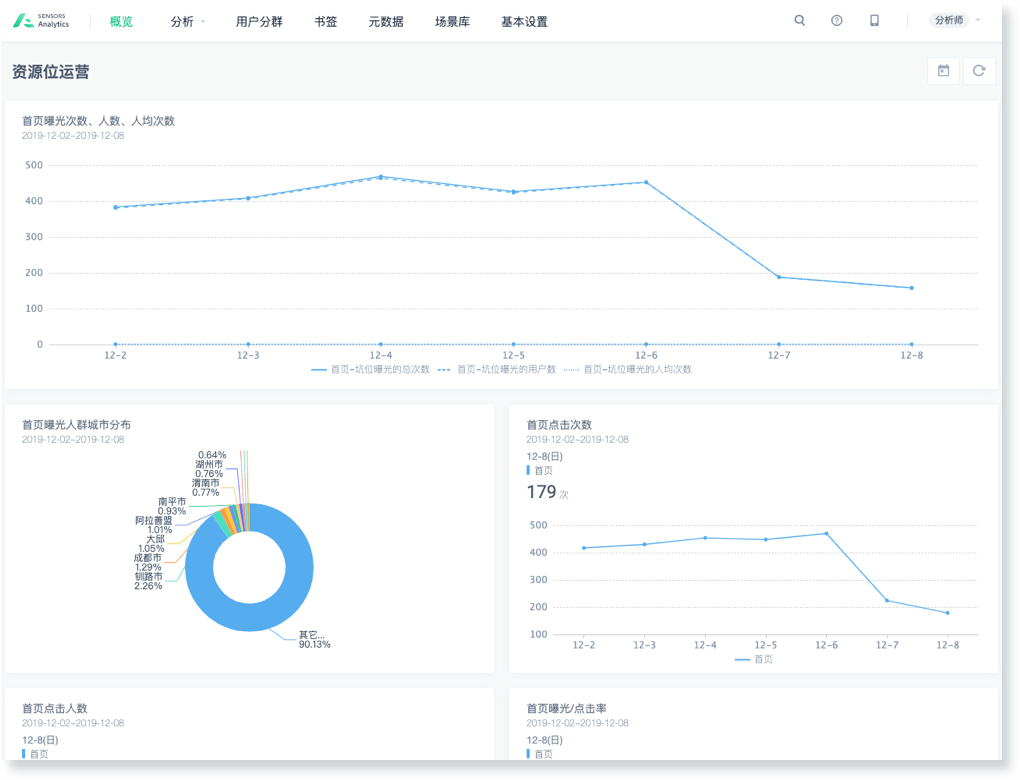The width and height of the screenshot is (1020, 780).
Task: Go to 书签 in navigation
Action: pyautogui.click(x=325, y=22)
